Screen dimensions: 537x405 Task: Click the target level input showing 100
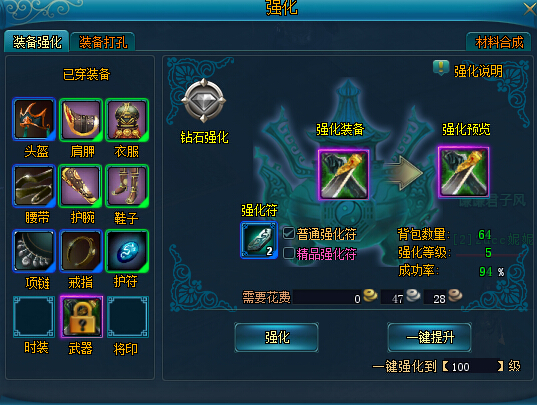[473, 367]
